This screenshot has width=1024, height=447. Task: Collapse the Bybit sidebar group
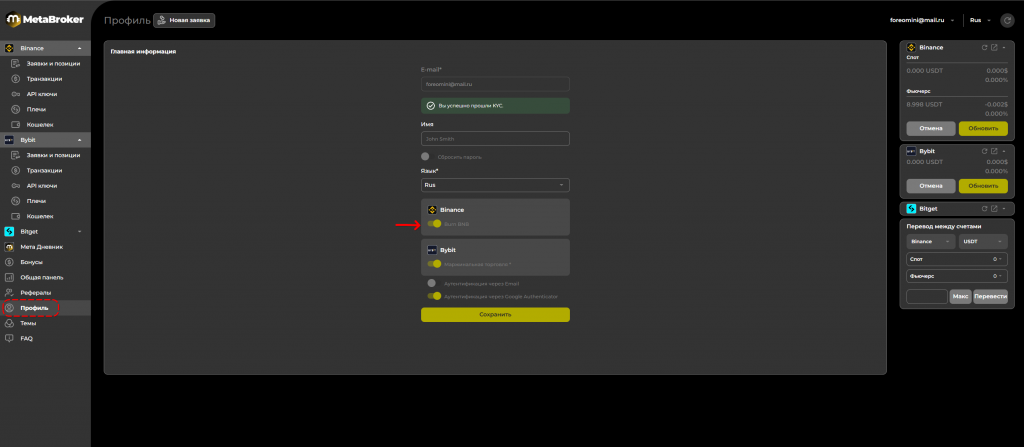click(x=80, y=140)
